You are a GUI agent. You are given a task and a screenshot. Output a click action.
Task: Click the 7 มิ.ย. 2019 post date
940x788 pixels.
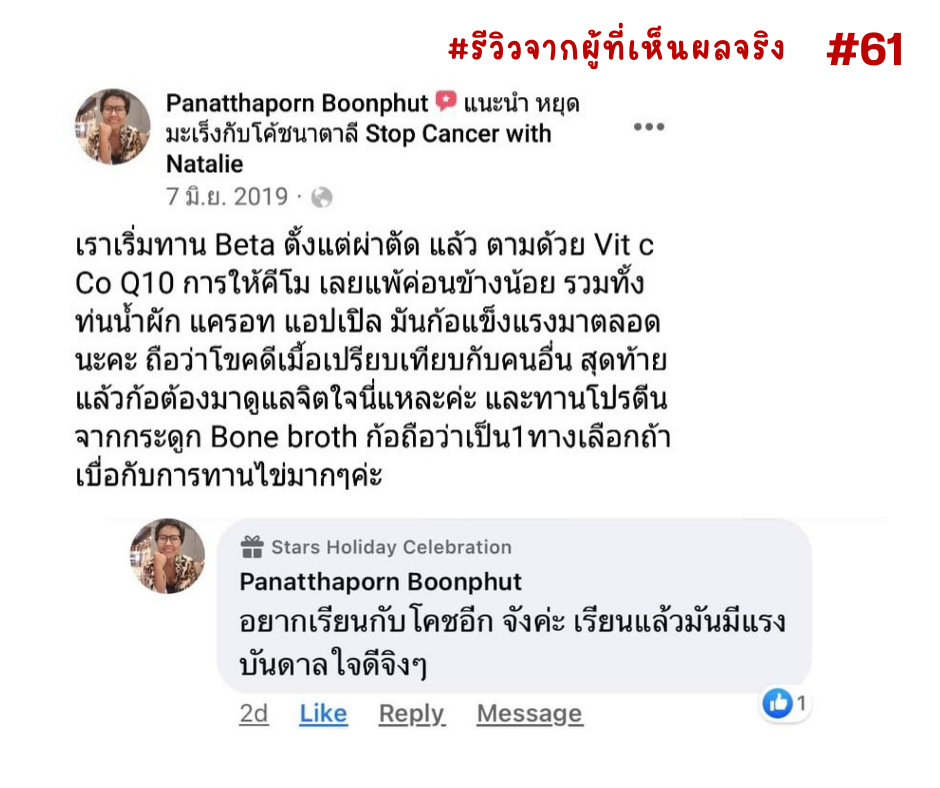pos(227,197)
